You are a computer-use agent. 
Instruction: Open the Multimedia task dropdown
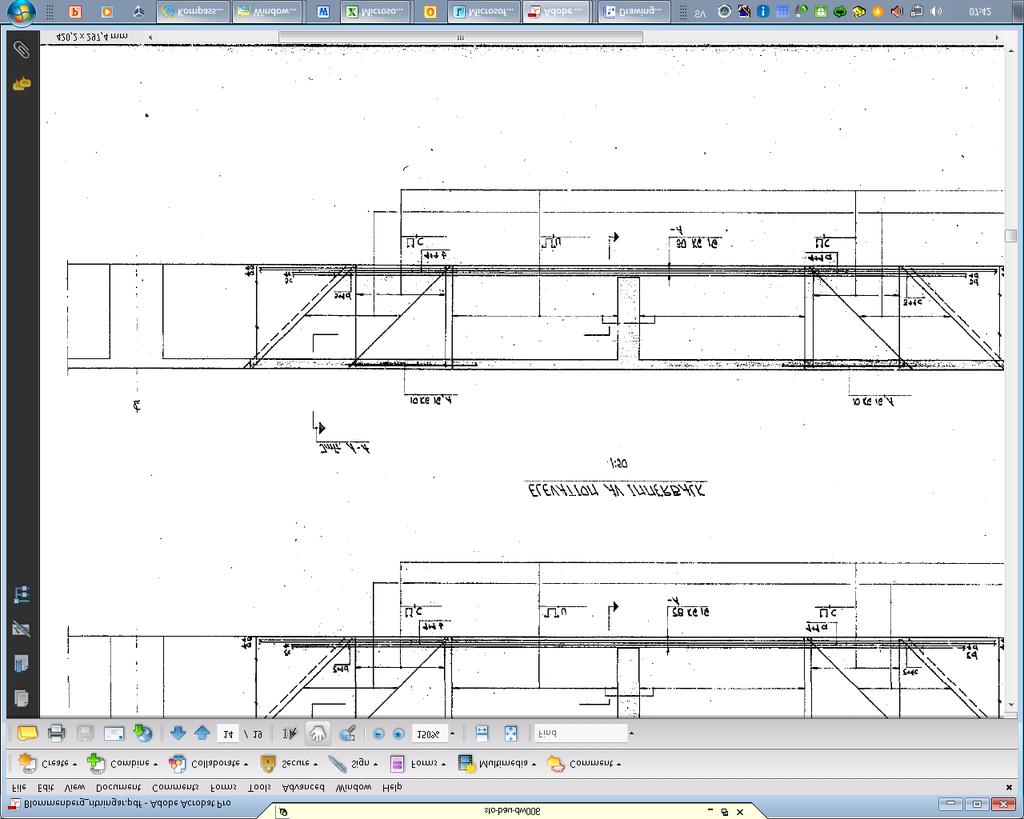pos(496,763)
